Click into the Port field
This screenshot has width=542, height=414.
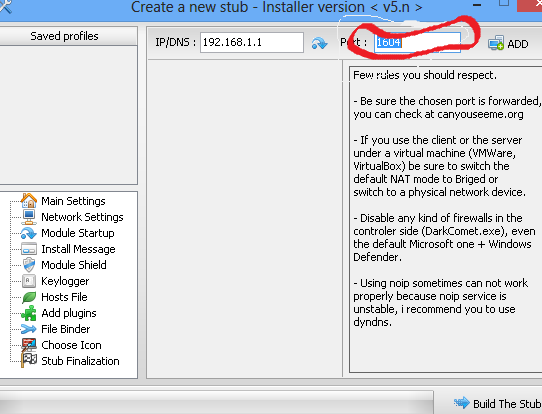[417, 43]
